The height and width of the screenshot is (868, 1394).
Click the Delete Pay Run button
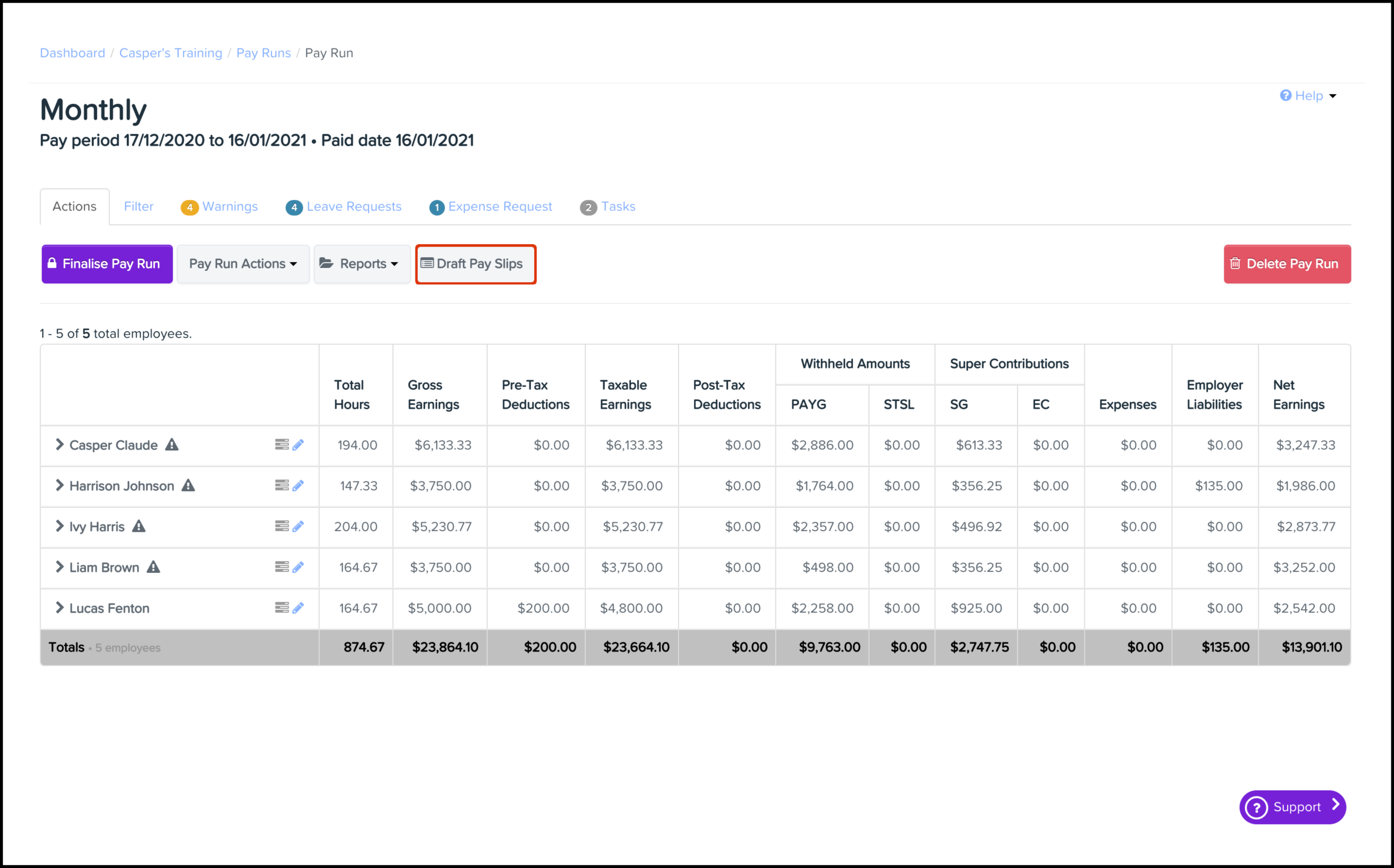pyautogui.click(x=1287, y=264)
